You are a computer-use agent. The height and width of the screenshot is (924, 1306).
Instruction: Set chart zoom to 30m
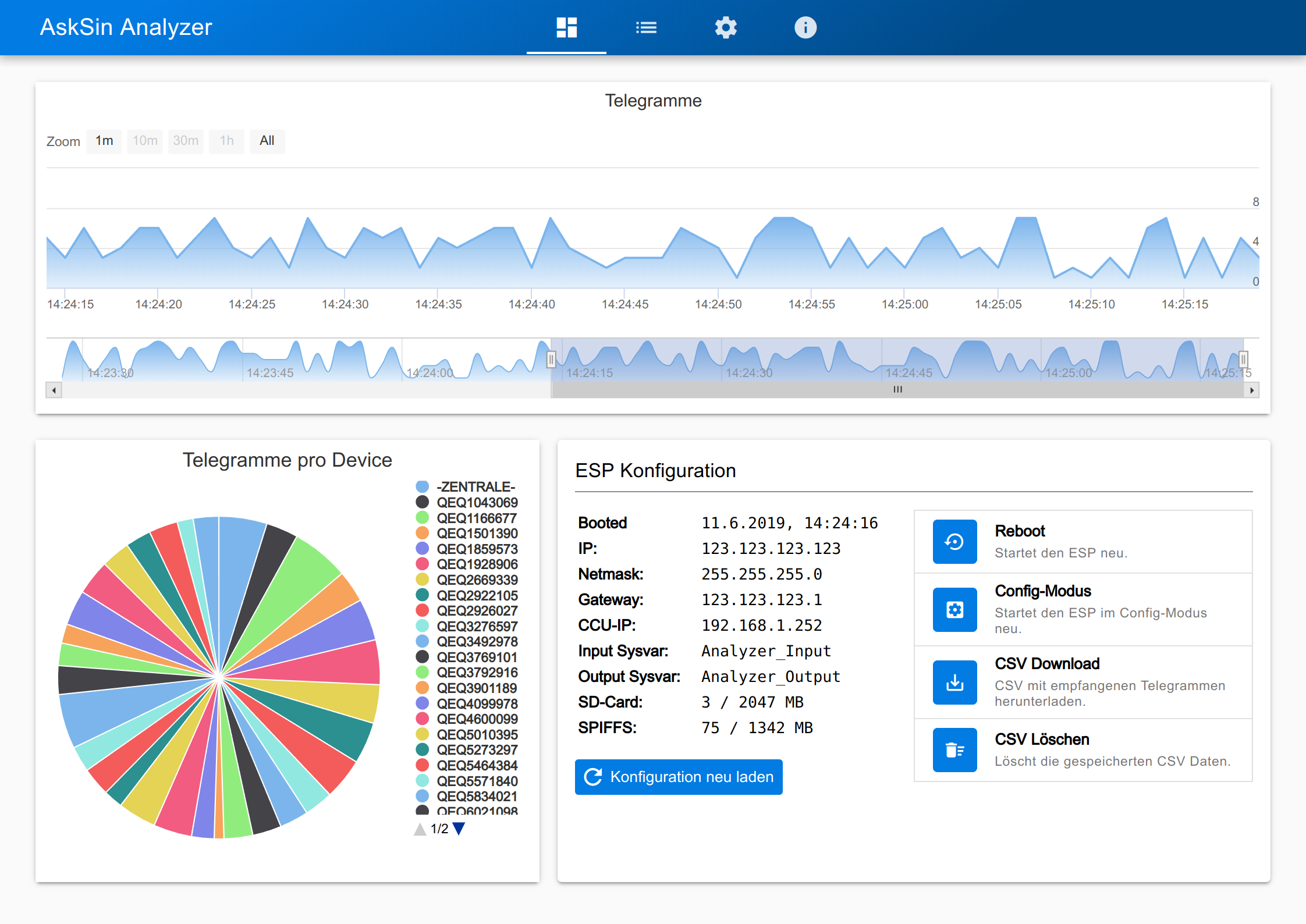(x=186, y=141)
